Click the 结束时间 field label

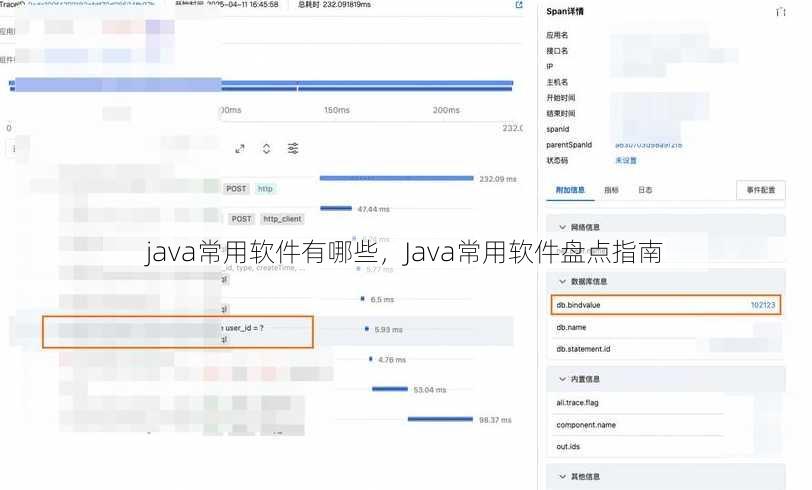coord(560,113)
